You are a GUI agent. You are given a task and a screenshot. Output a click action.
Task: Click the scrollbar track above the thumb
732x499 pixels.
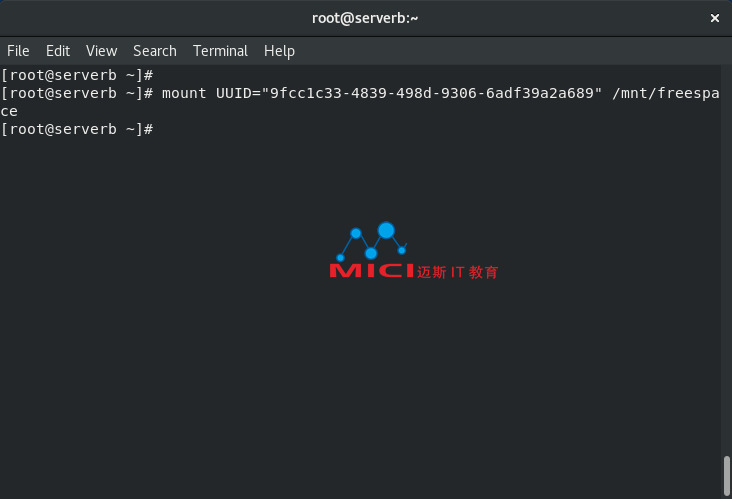point(726,260)
